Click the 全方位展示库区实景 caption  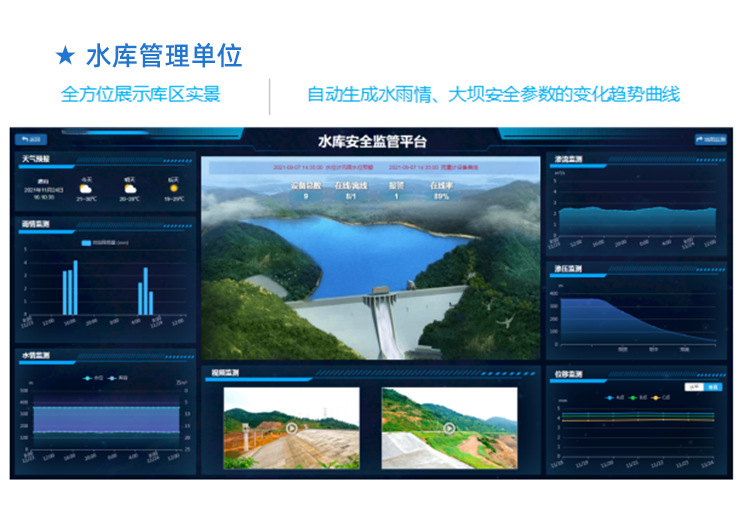141,94
